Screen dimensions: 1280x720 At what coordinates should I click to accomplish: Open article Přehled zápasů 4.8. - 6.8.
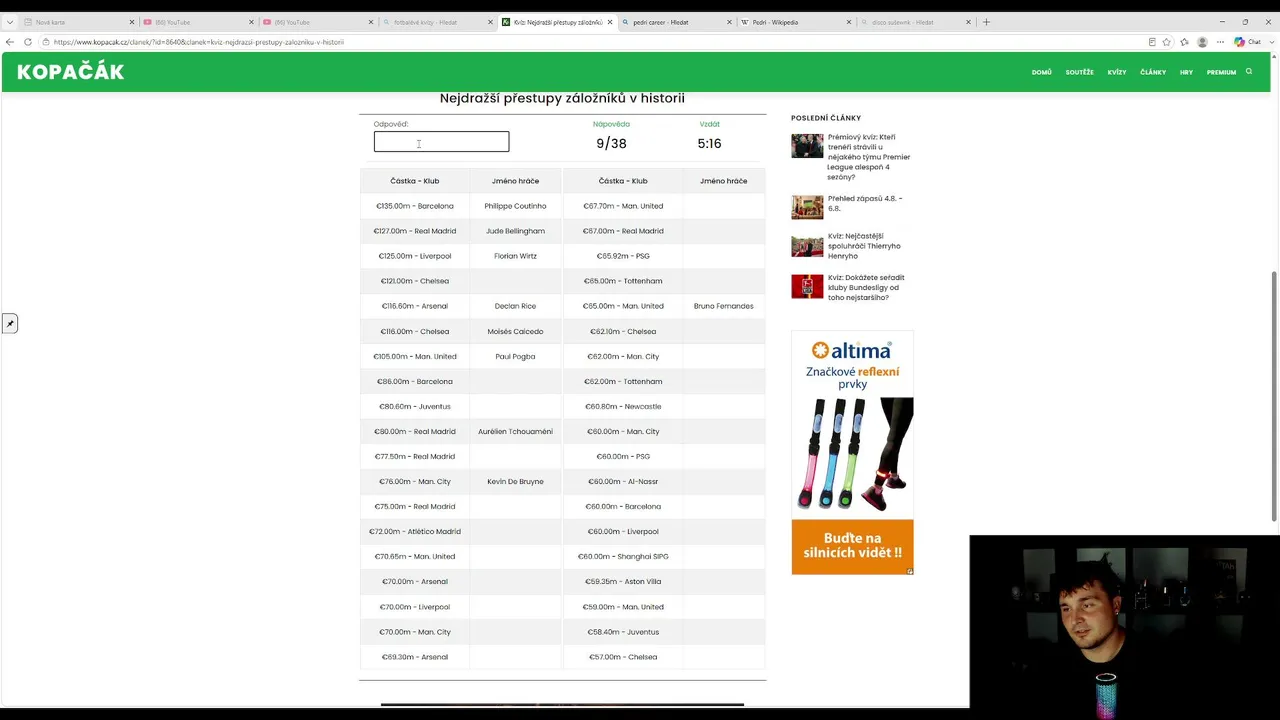pyautogui.click(x=865, y=203)
